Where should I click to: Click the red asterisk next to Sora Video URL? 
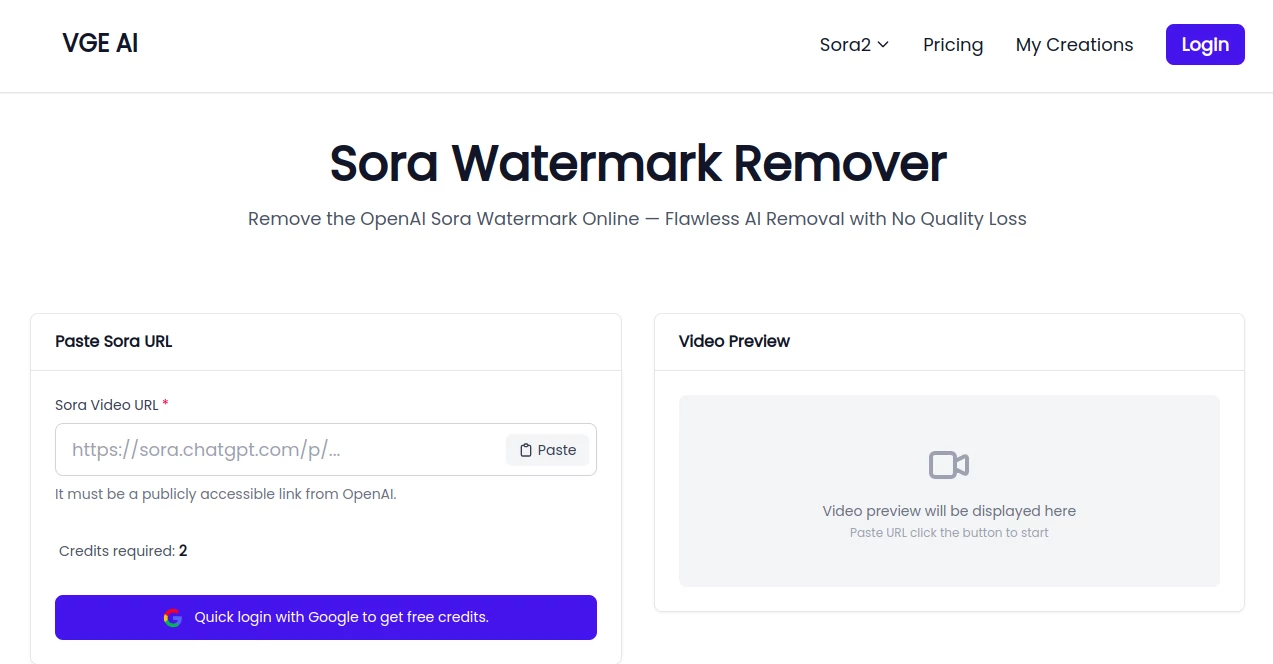click(x=164, y=404)
